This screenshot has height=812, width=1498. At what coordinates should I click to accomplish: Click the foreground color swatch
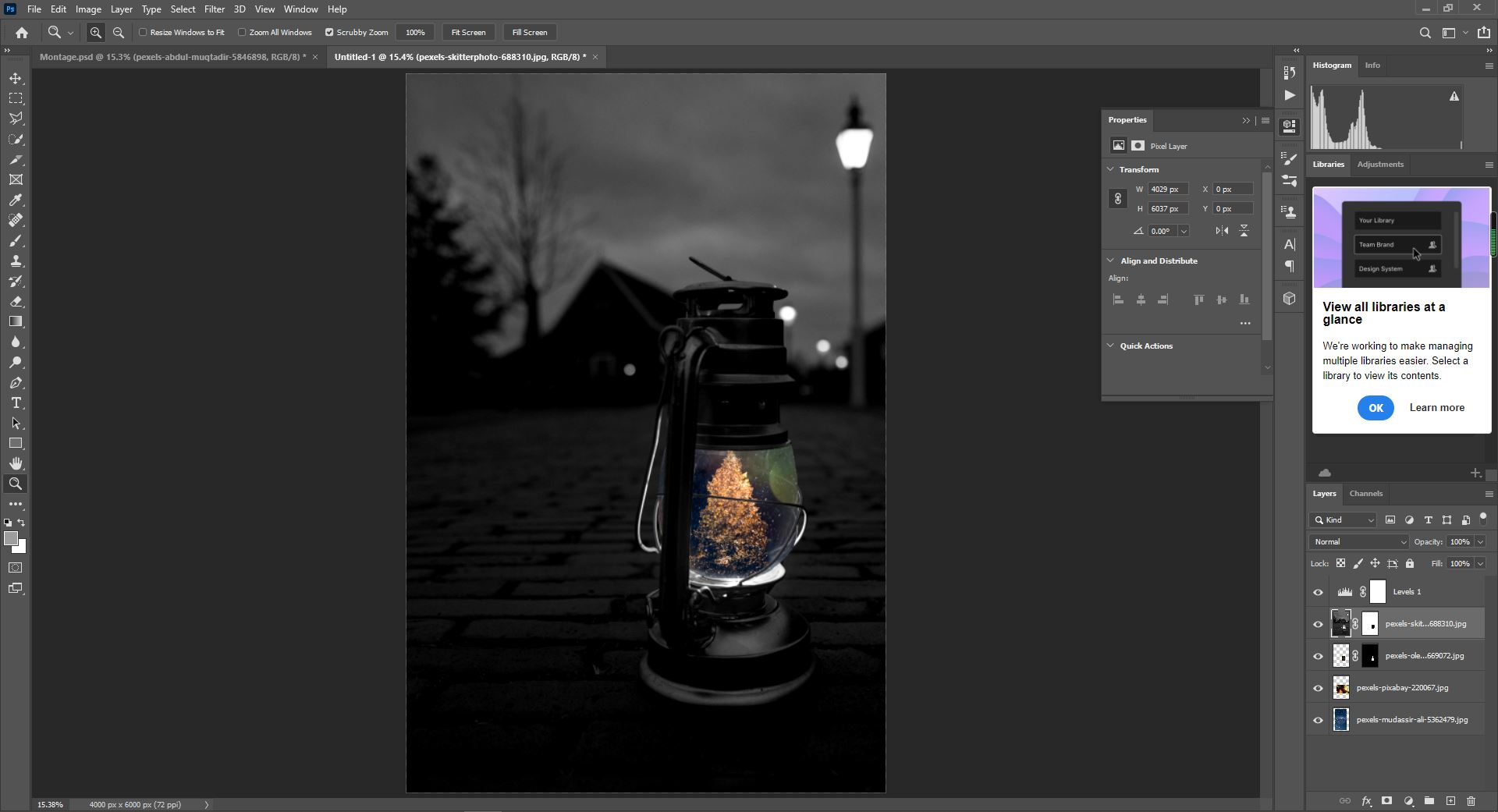[x=10, y=539]
